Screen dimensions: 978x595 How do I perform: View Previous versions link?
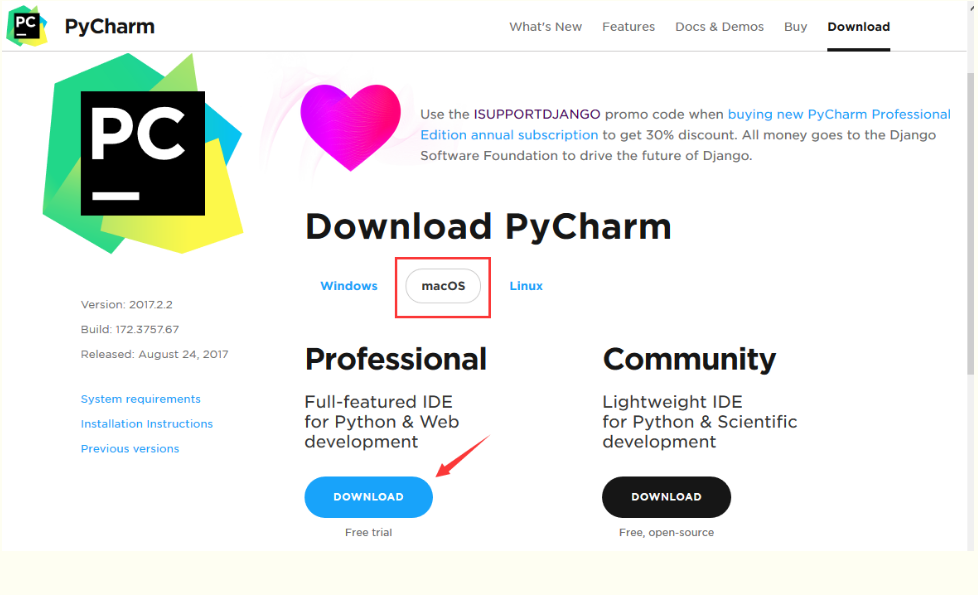point(130,449)
